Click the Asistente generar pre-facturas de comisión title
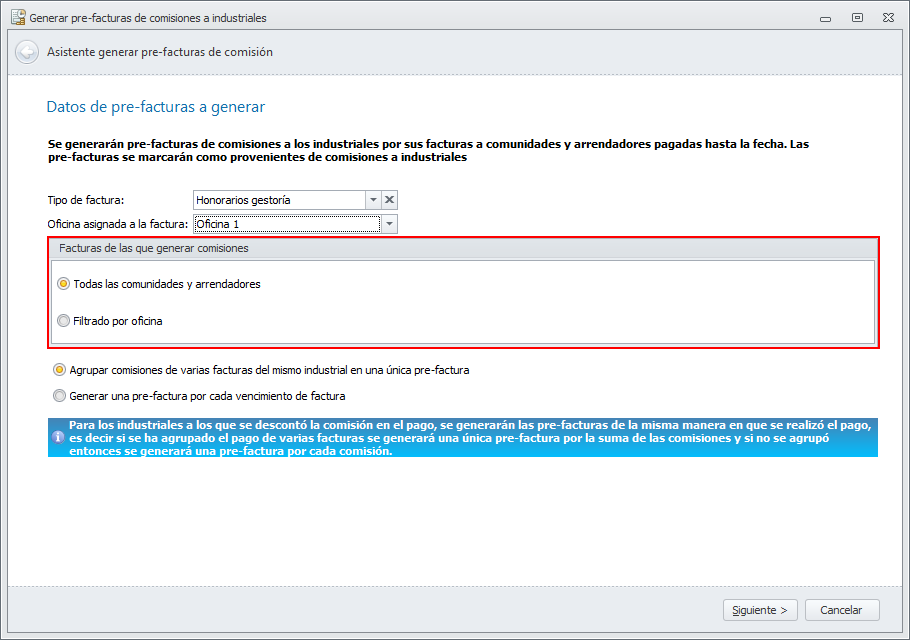Viewport: 910px width, 640px height. coord(160,52)
